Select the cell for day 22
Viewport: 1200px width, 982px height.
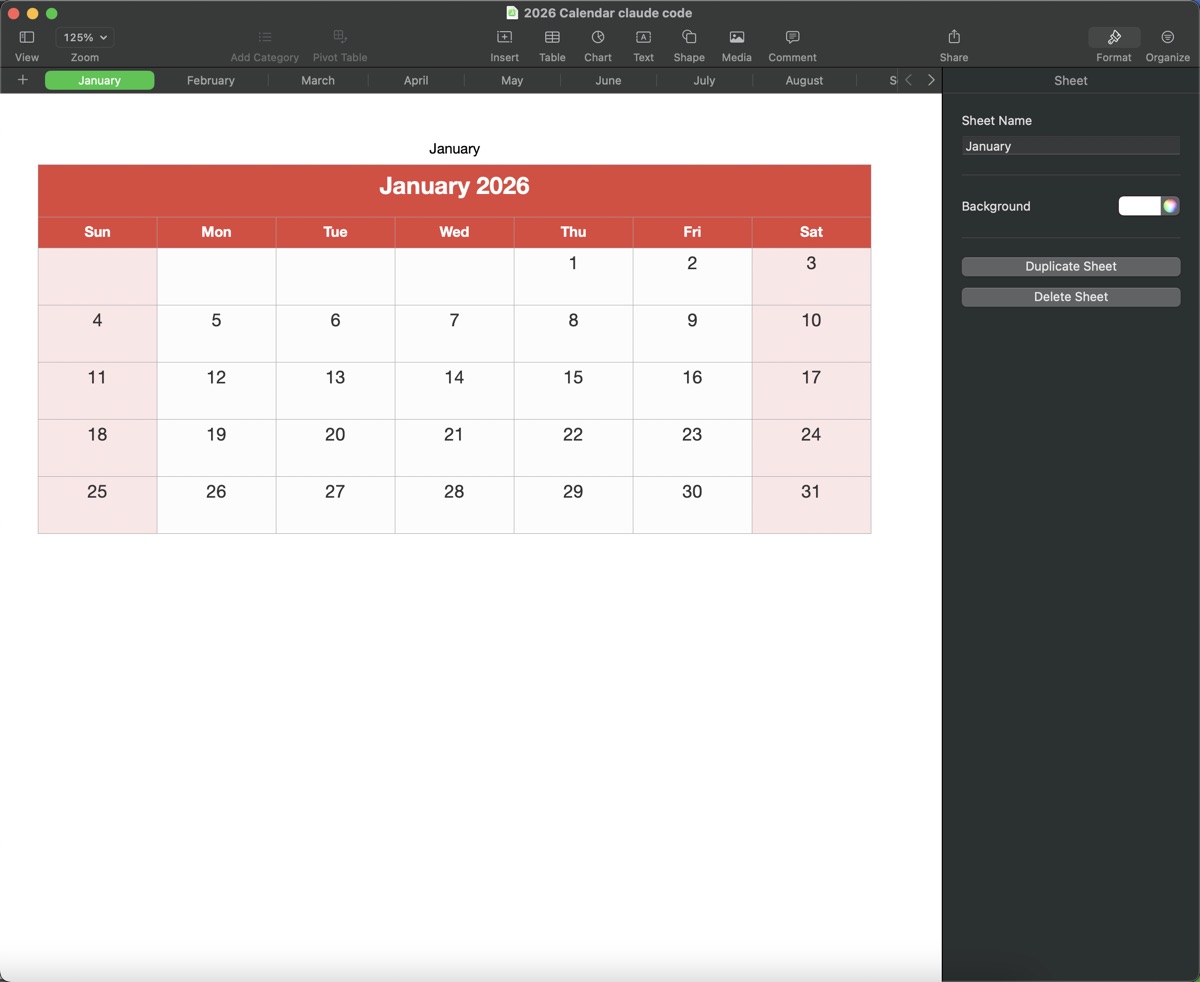tap(573, 447)
